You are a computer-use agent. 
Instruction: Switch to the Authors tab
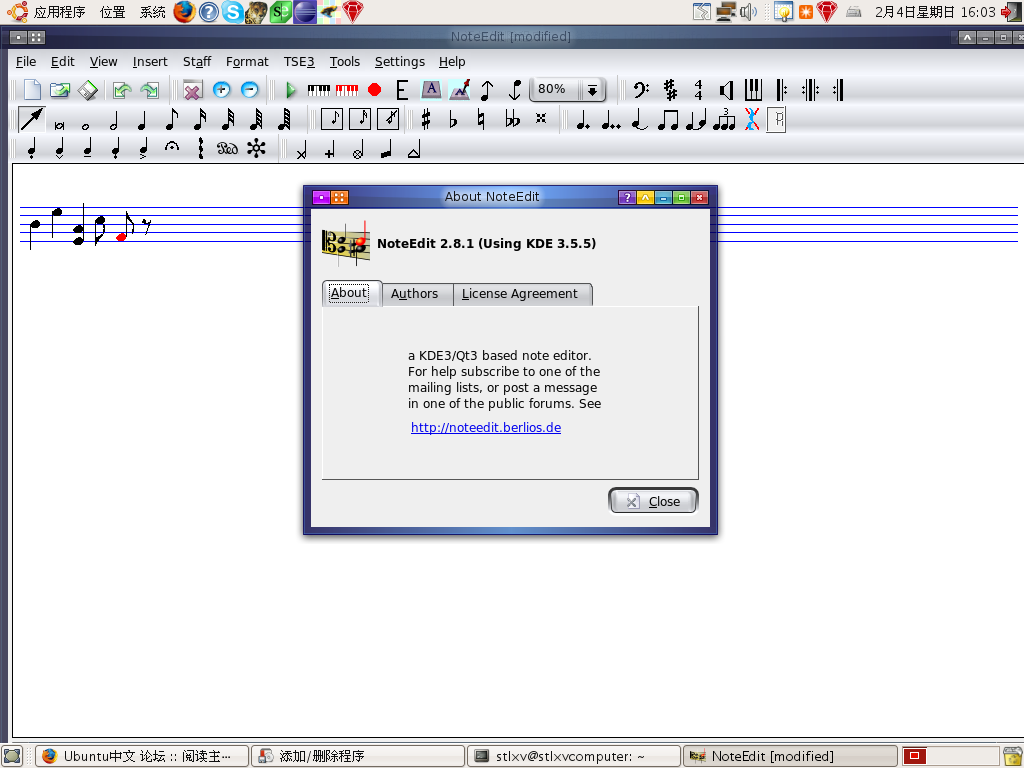(415, 294)
